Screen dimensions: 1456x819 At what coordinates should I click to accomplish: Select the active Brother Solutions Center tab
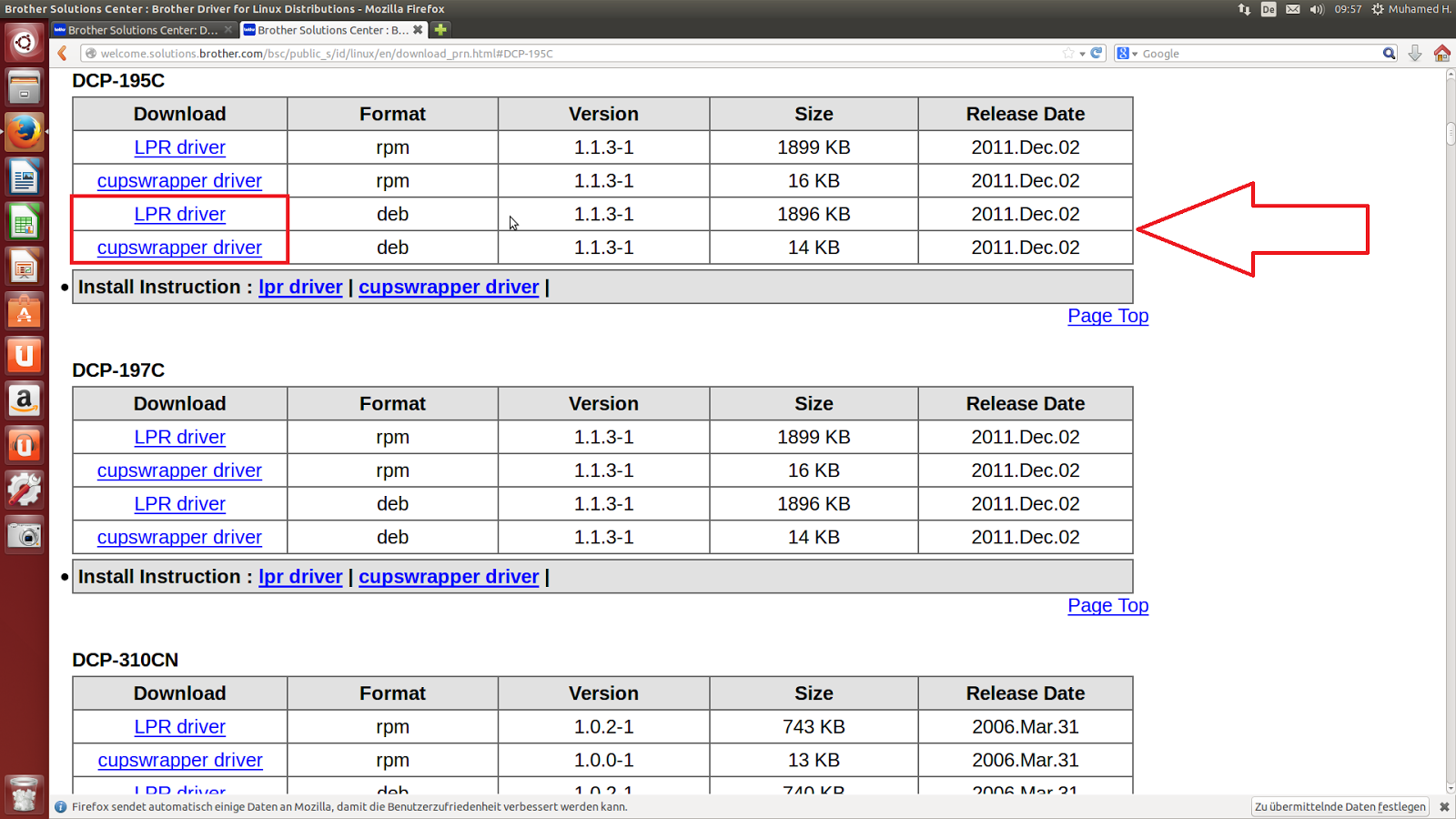[333, 30]
